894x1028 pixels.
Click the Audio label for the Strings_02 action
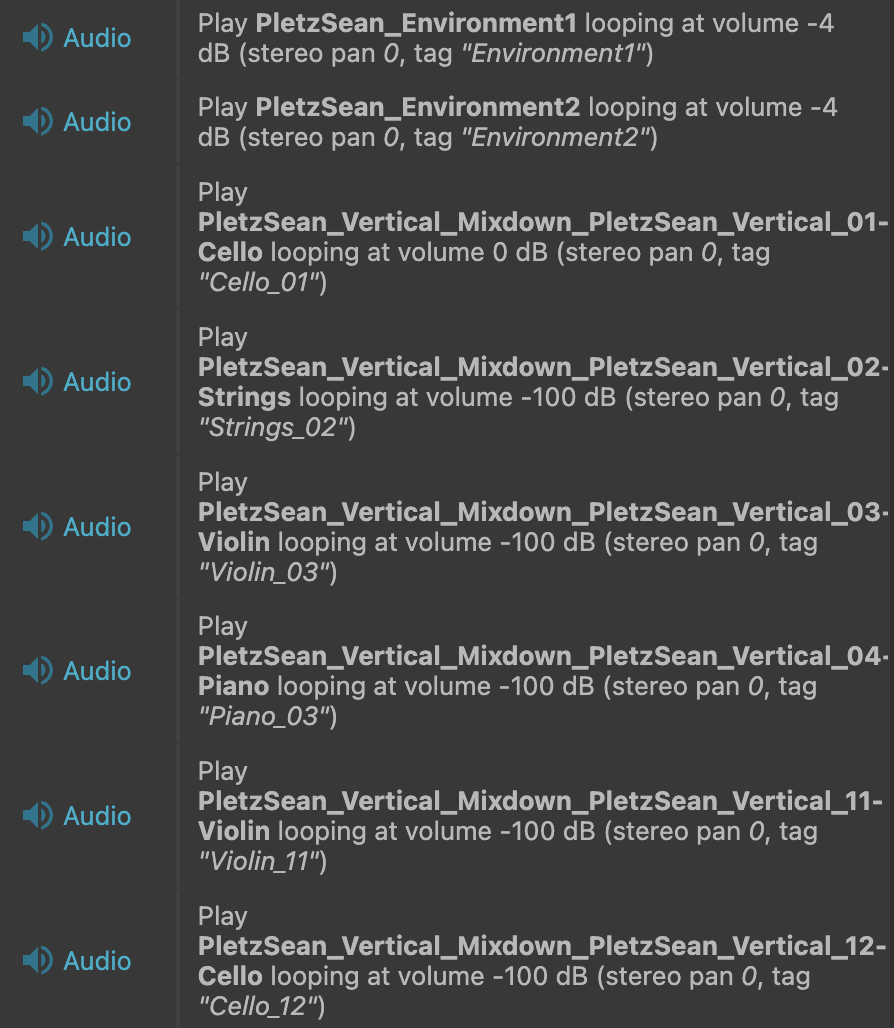point(97,382)
